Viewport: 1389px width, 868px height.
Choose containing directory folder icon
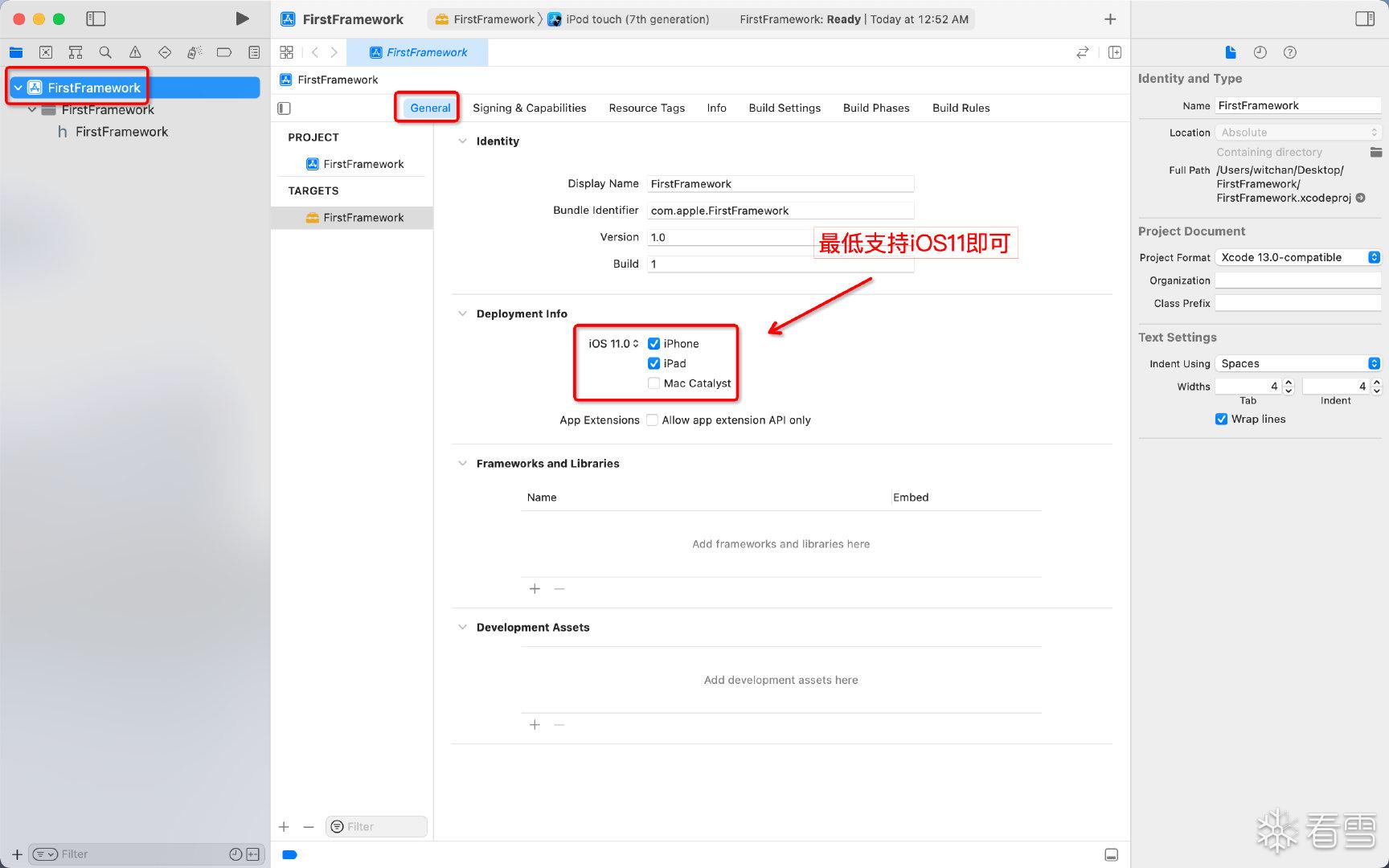1376,152
